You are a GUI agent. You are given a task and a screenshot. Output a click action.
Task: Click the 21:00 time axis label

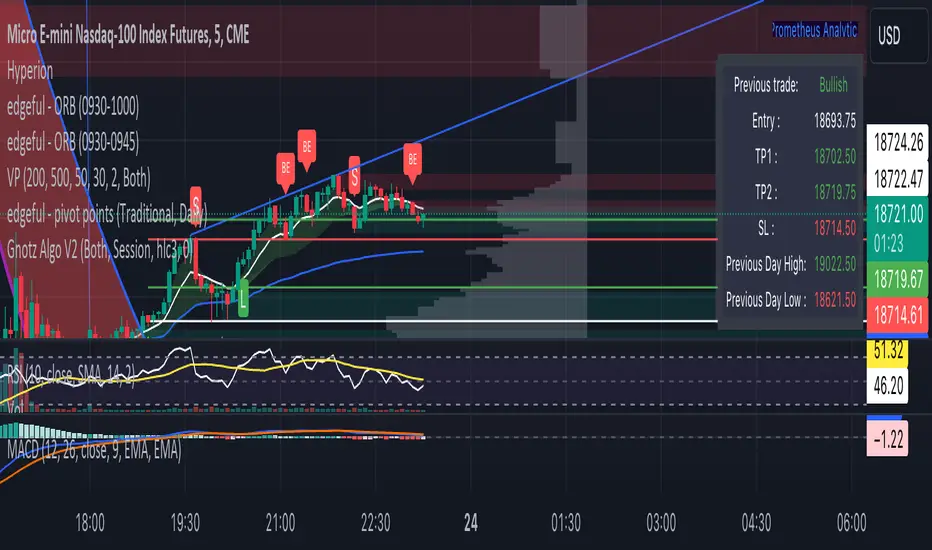tap(280, 523)
